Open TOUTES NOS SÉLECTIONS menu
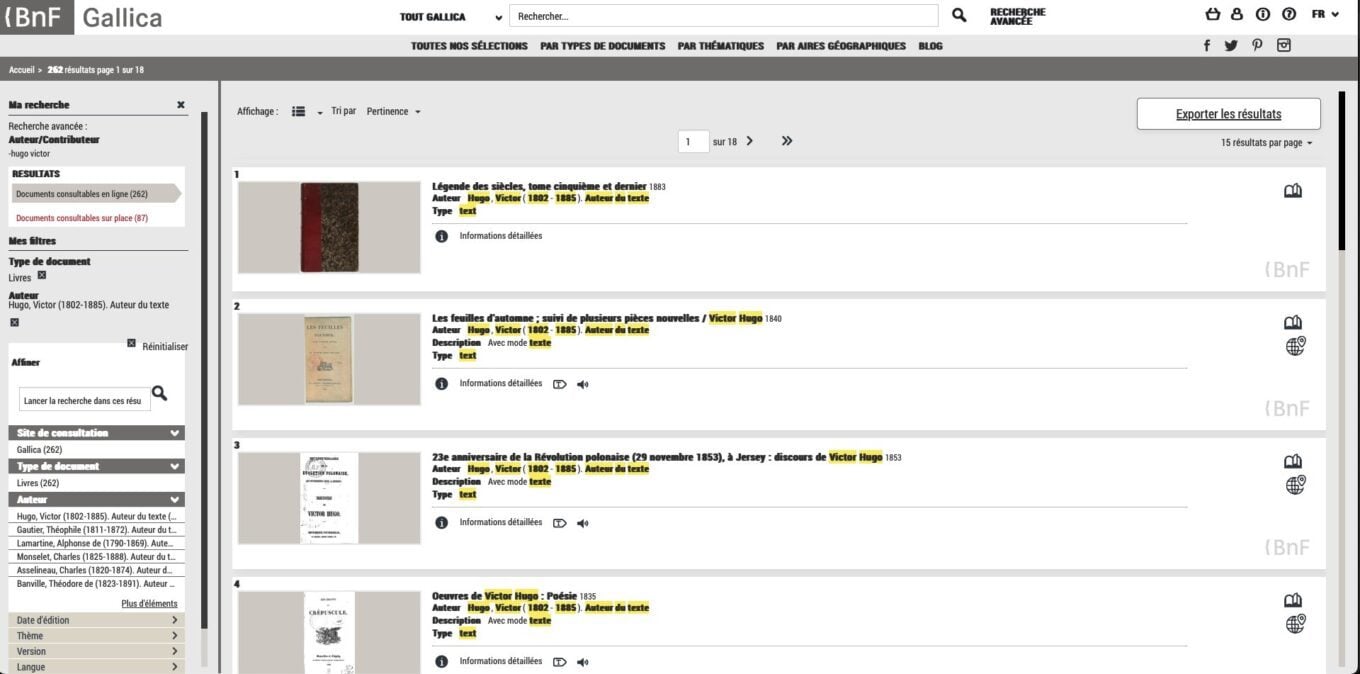The image size is (1360, 674). point(469,46)
